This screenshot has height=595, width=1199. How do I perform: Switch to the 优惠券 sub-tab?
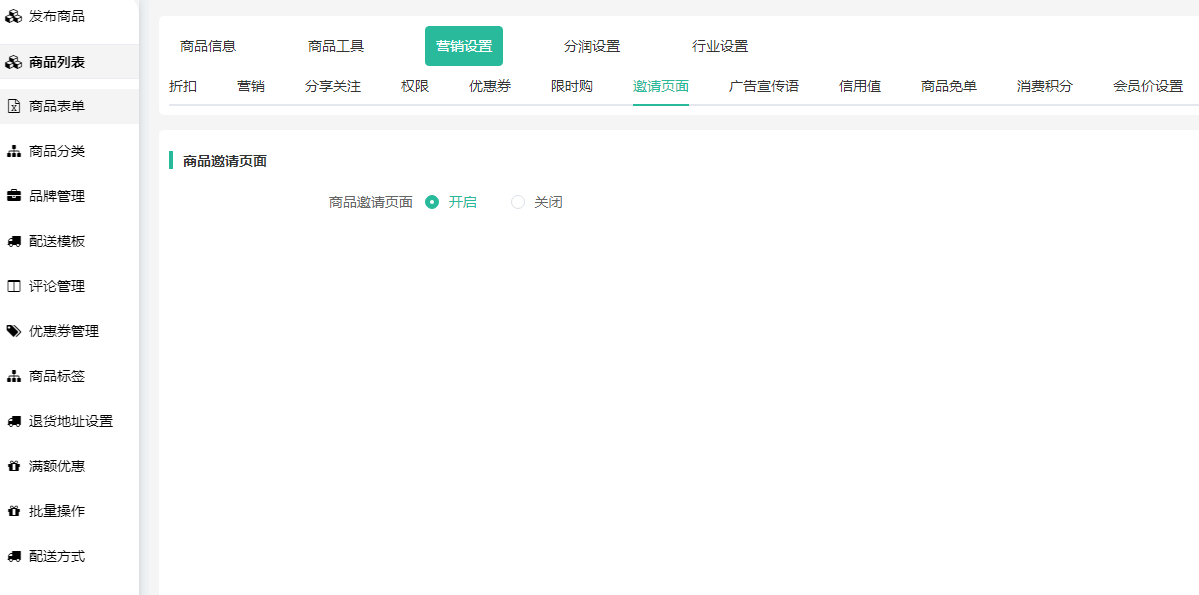(x=490, y=86)
